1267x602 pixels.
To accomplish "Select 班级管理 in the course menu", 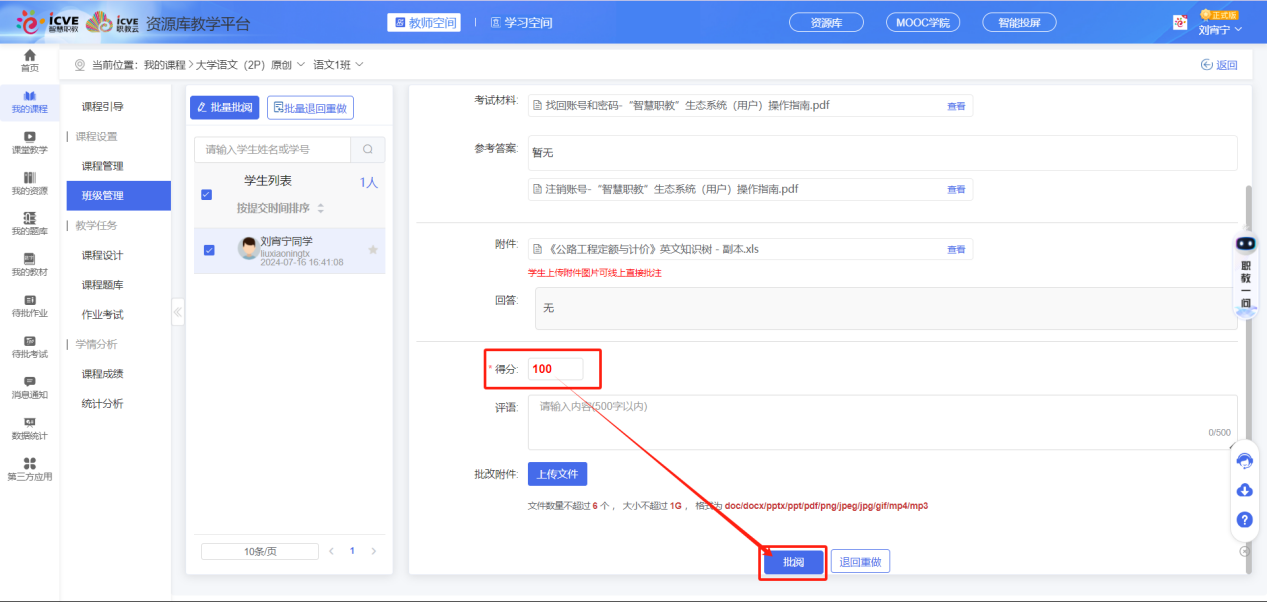I will tap(103, 196).
